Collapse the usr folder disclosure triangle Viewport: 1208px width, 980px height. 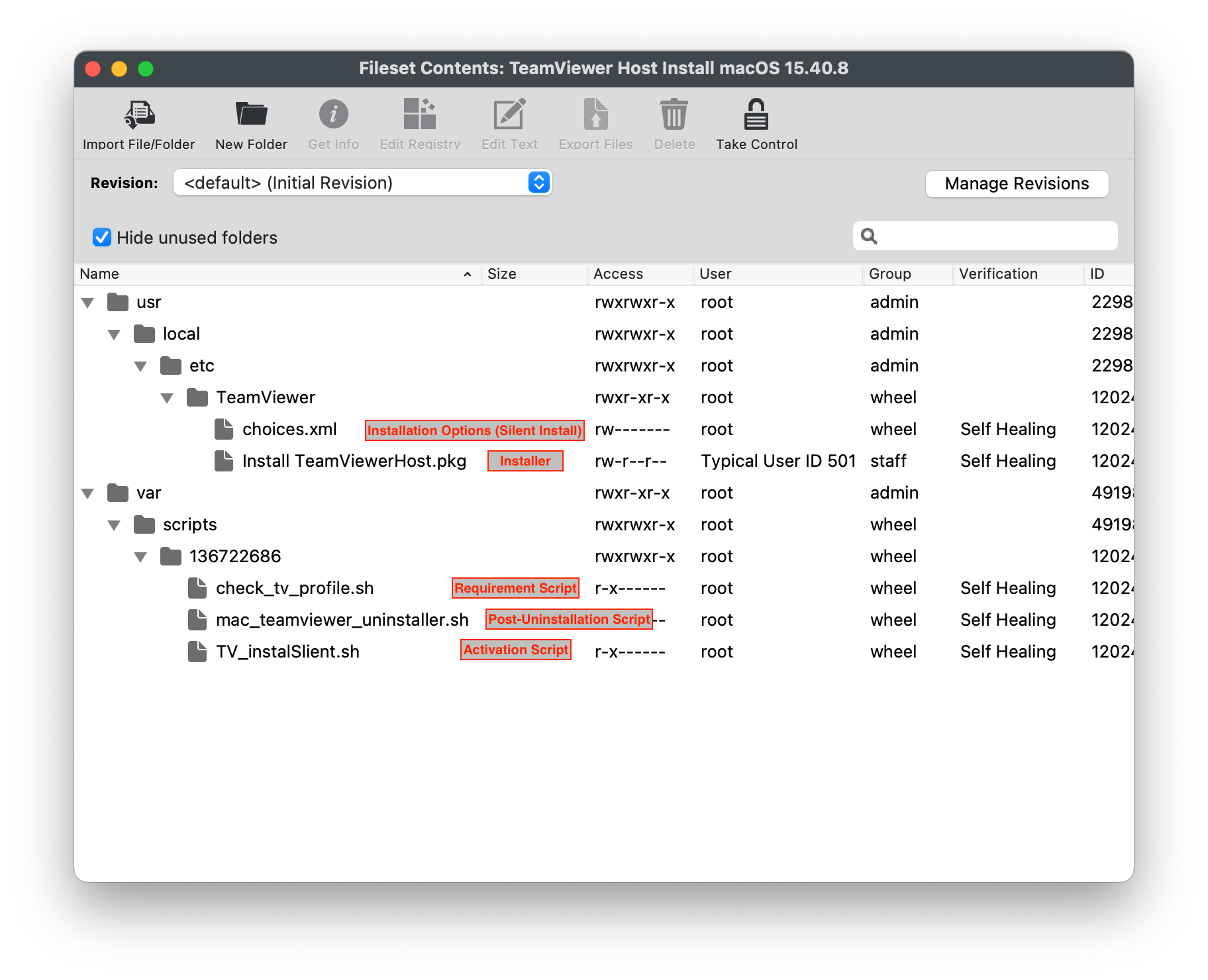87,303
